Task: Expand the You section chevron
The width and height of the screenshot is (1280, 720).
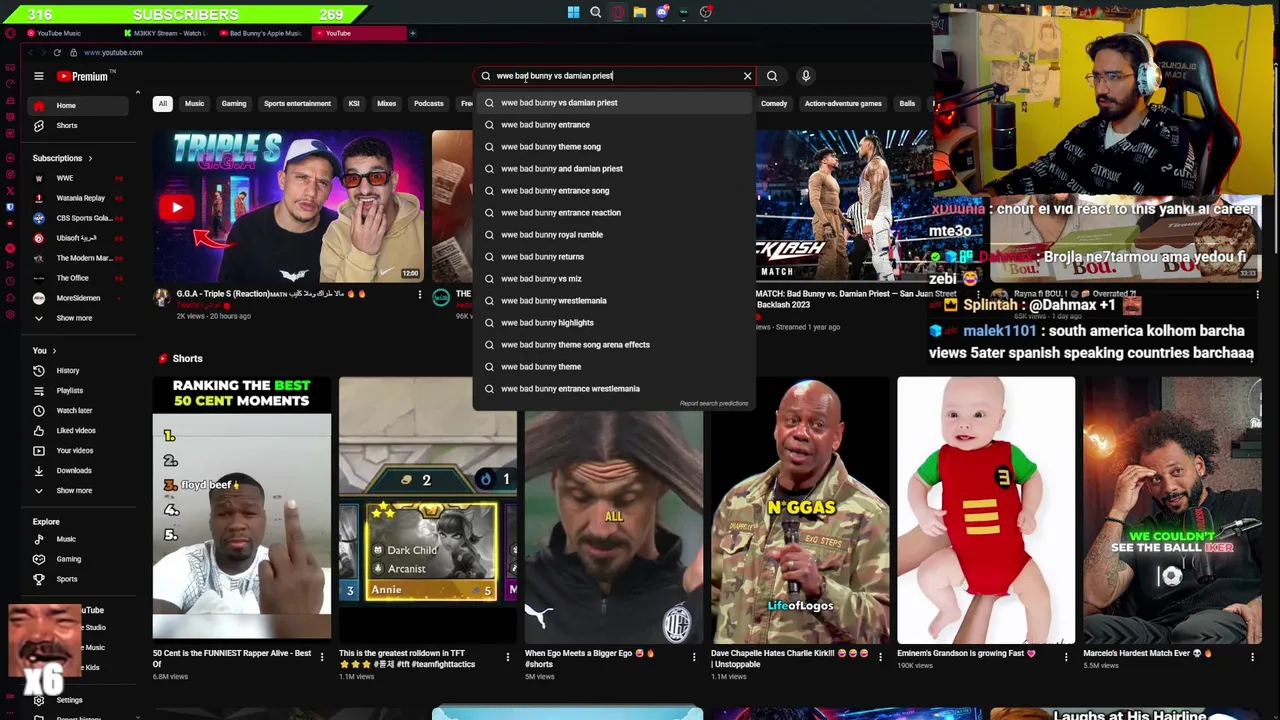Action: point(54,351)
